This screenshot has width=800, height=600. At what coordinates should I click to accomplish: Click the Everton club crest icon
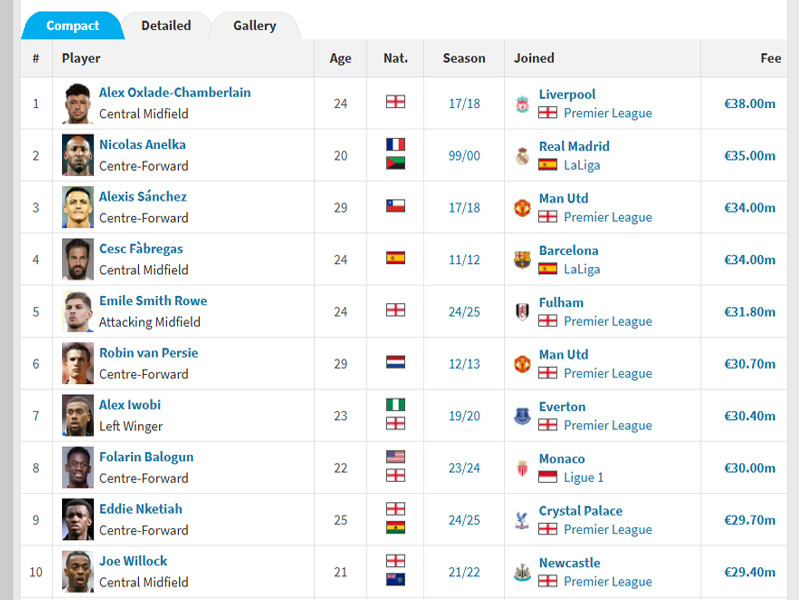522,416
